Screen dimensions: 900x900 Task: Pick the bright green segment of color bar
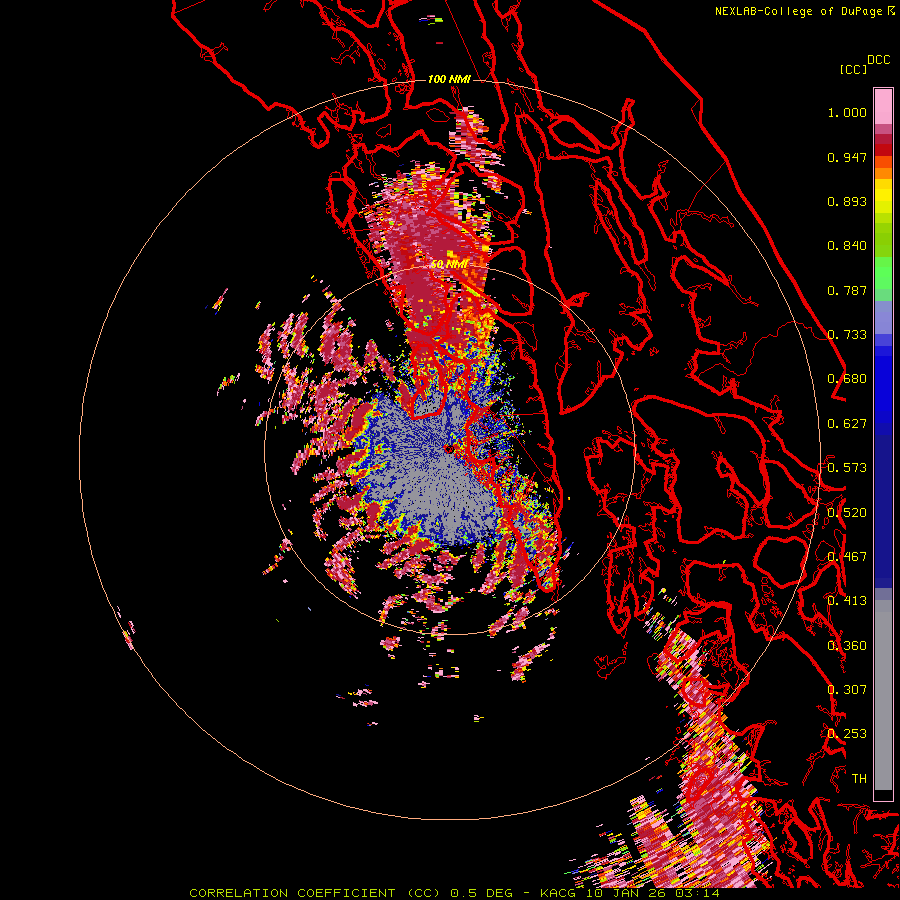click(x=883, y=273)
